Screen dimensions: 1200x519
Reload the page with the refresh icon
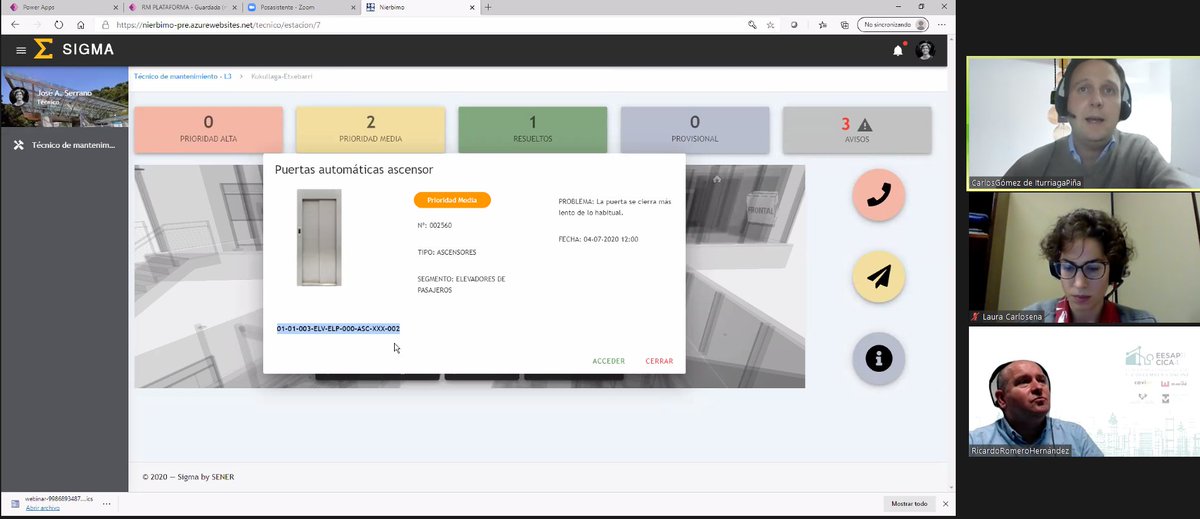tap(59, 24)
